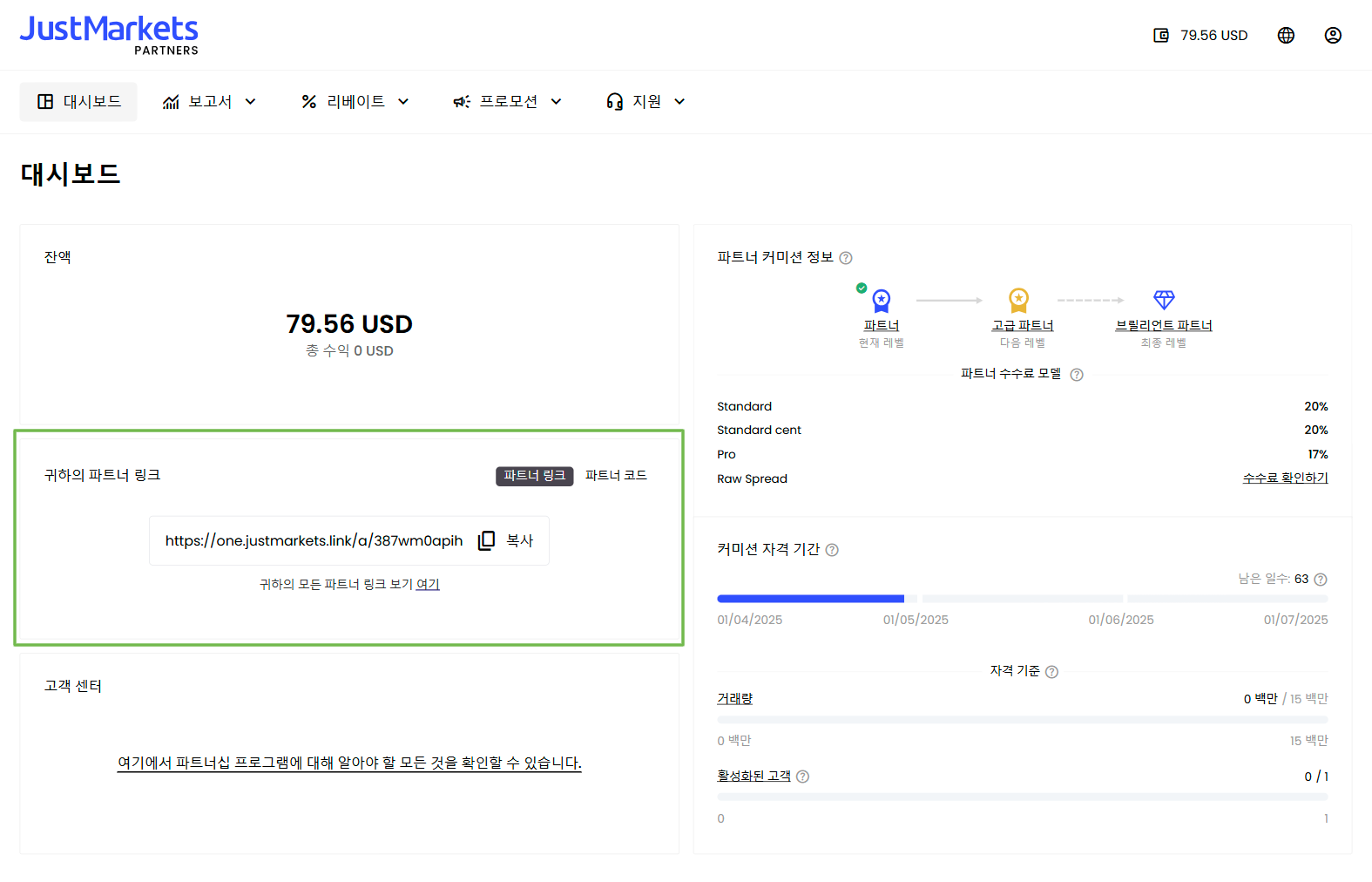This screenshot has width=1372, height=882.
Task: Click the Pro 17% commission value
Action: point(1318,455)
